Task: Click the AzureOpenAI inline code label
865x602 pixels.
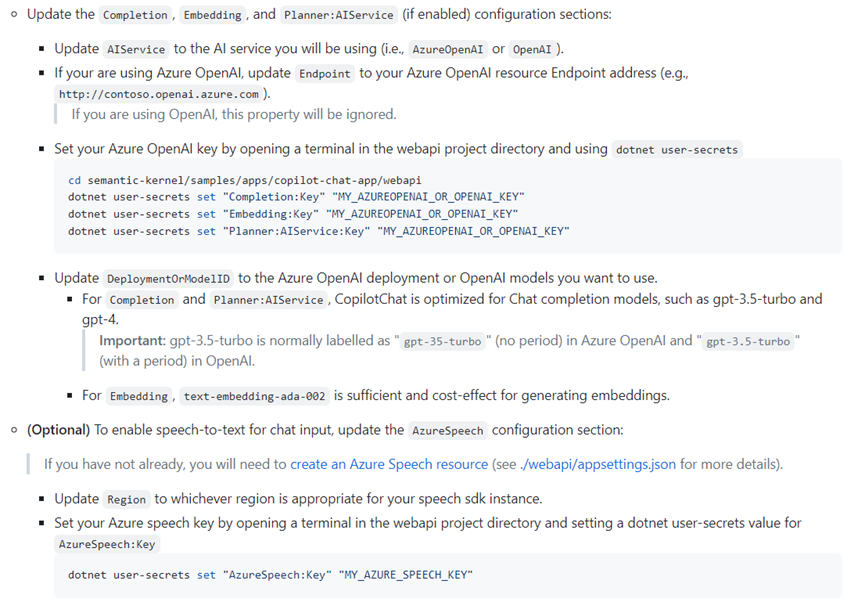Action: point(447,49)
